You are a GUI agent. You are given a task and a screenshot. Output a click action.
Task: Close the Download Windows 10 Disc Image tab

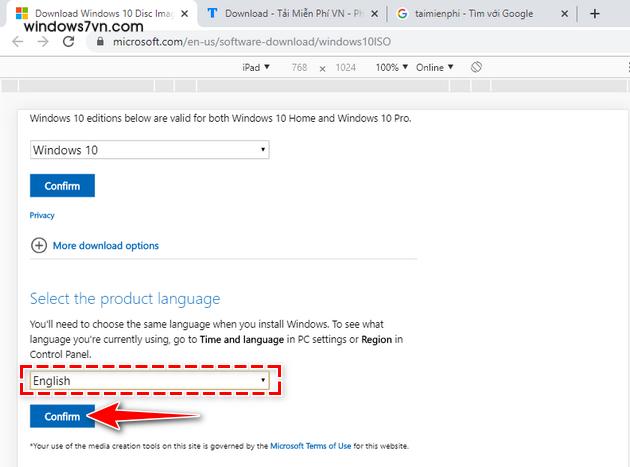point(183,14)
